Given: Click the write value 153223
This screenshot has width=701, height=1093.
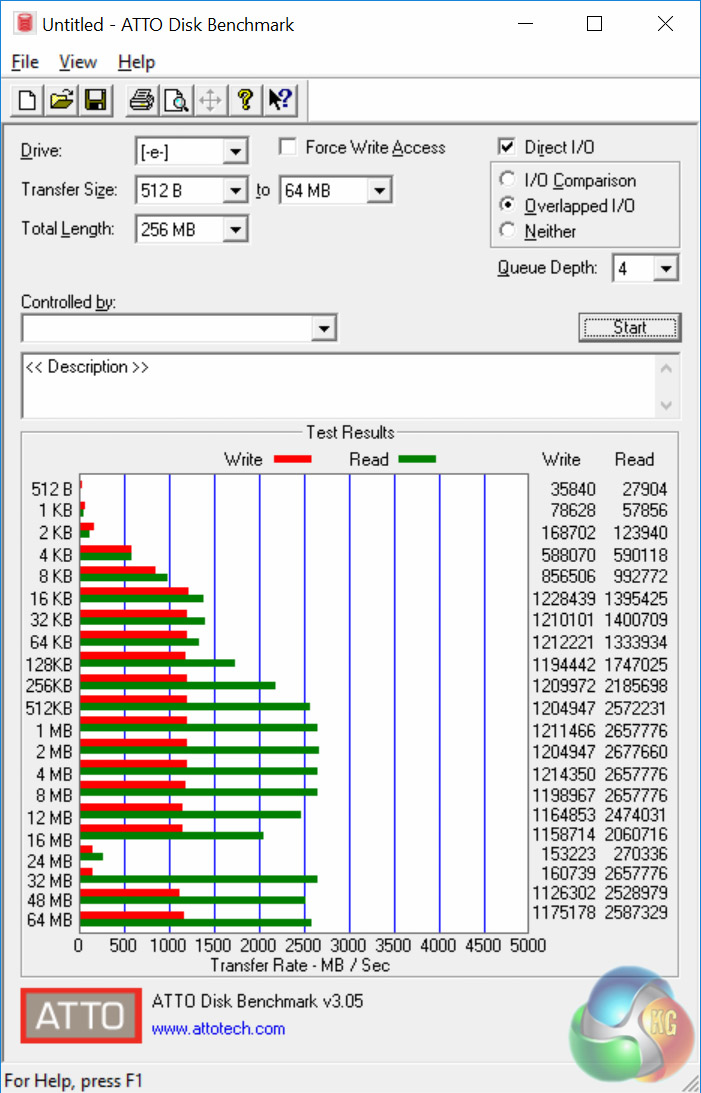Looking at the screenshot, I should [x=569, y=854].
